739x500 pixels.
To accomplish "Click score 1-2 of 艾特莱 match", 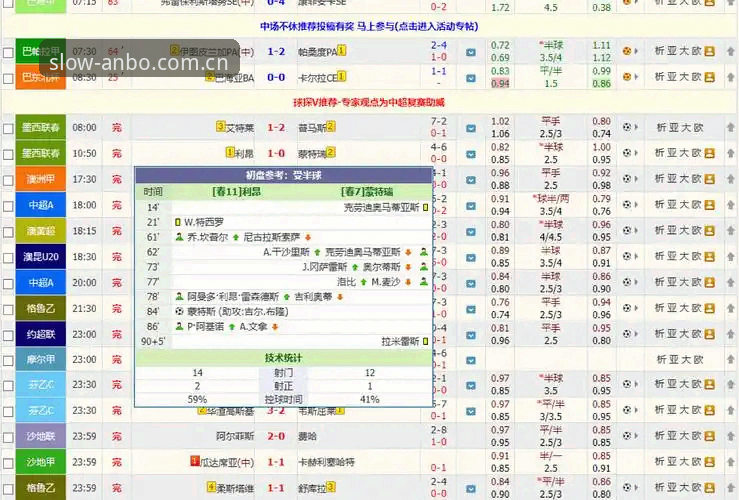I will (276, 128).
